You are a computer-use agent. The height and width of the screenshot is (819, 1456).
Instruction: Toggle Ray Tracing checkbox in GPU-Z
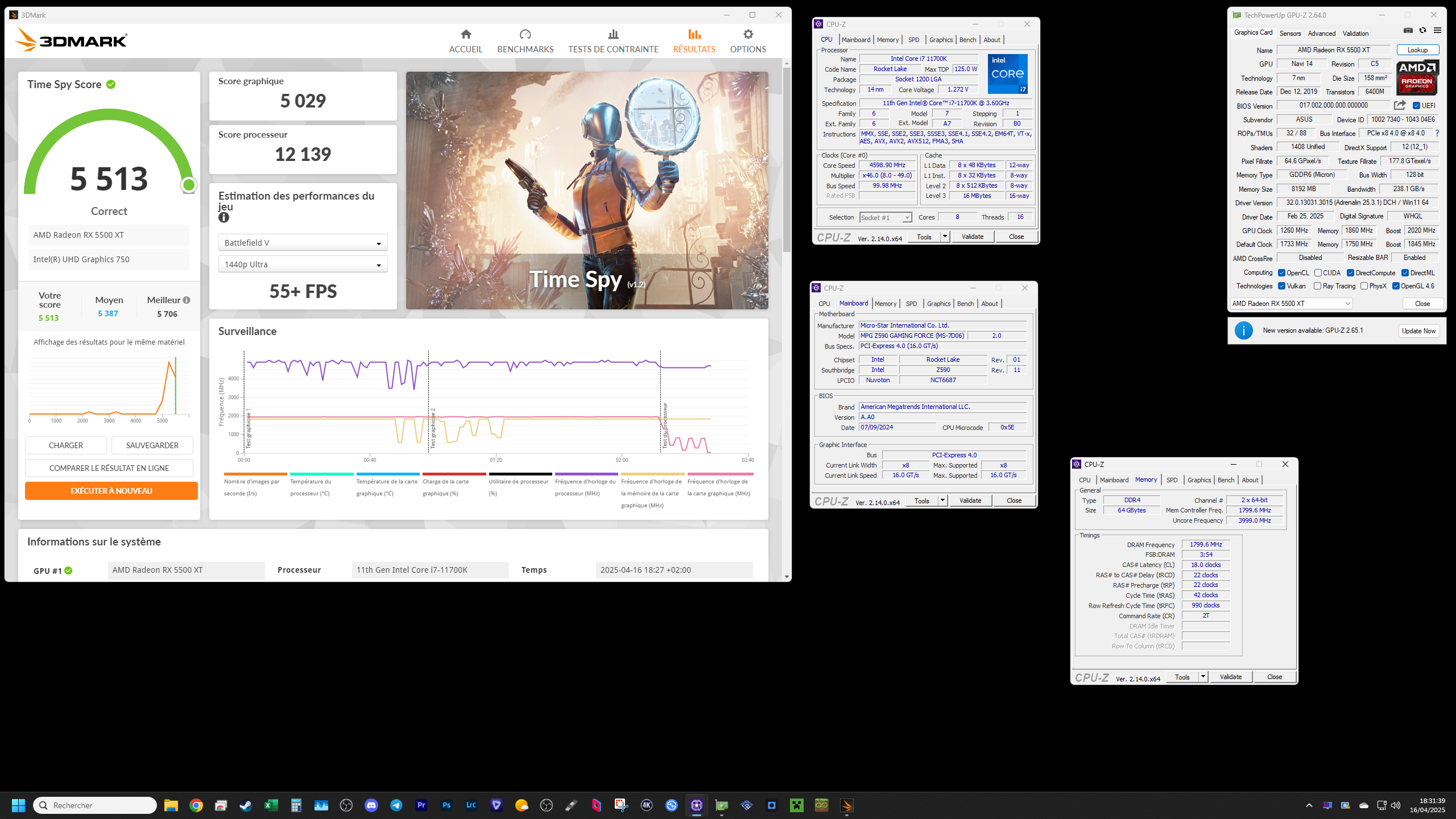point(1318,286)
